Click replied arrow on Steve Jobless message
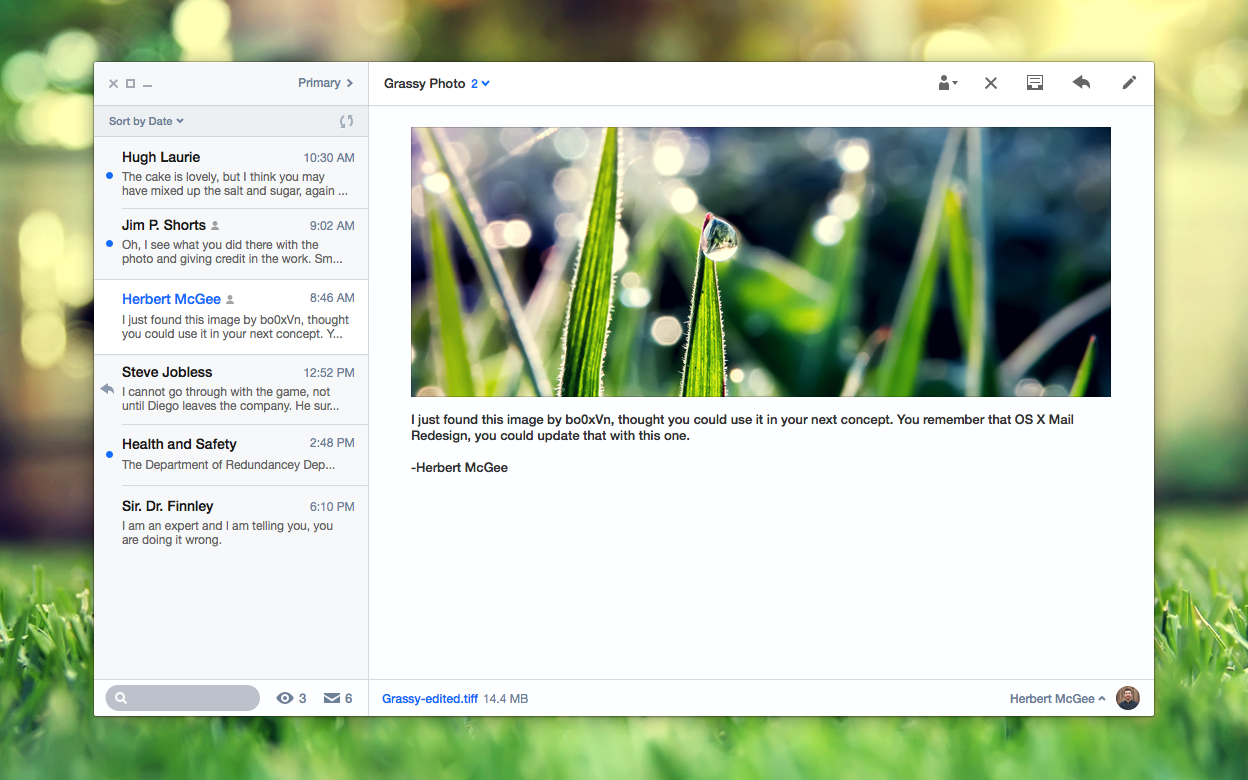Image resolution: width=1248 pixels, height=780 pixels. tap(108, 389)
